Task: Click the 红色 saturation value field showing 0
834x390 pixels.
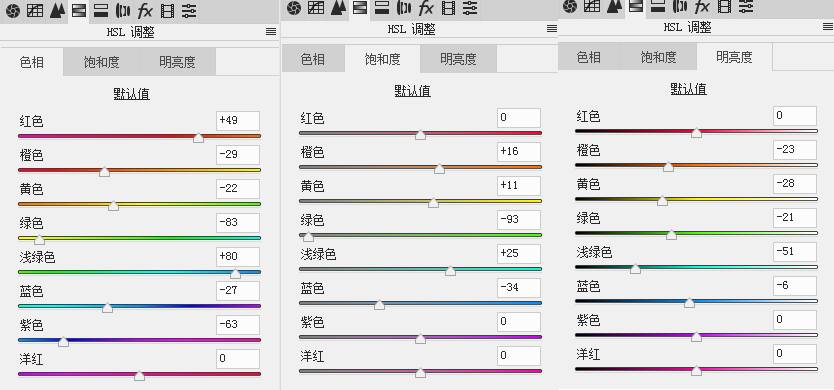Action: (519, 118)
